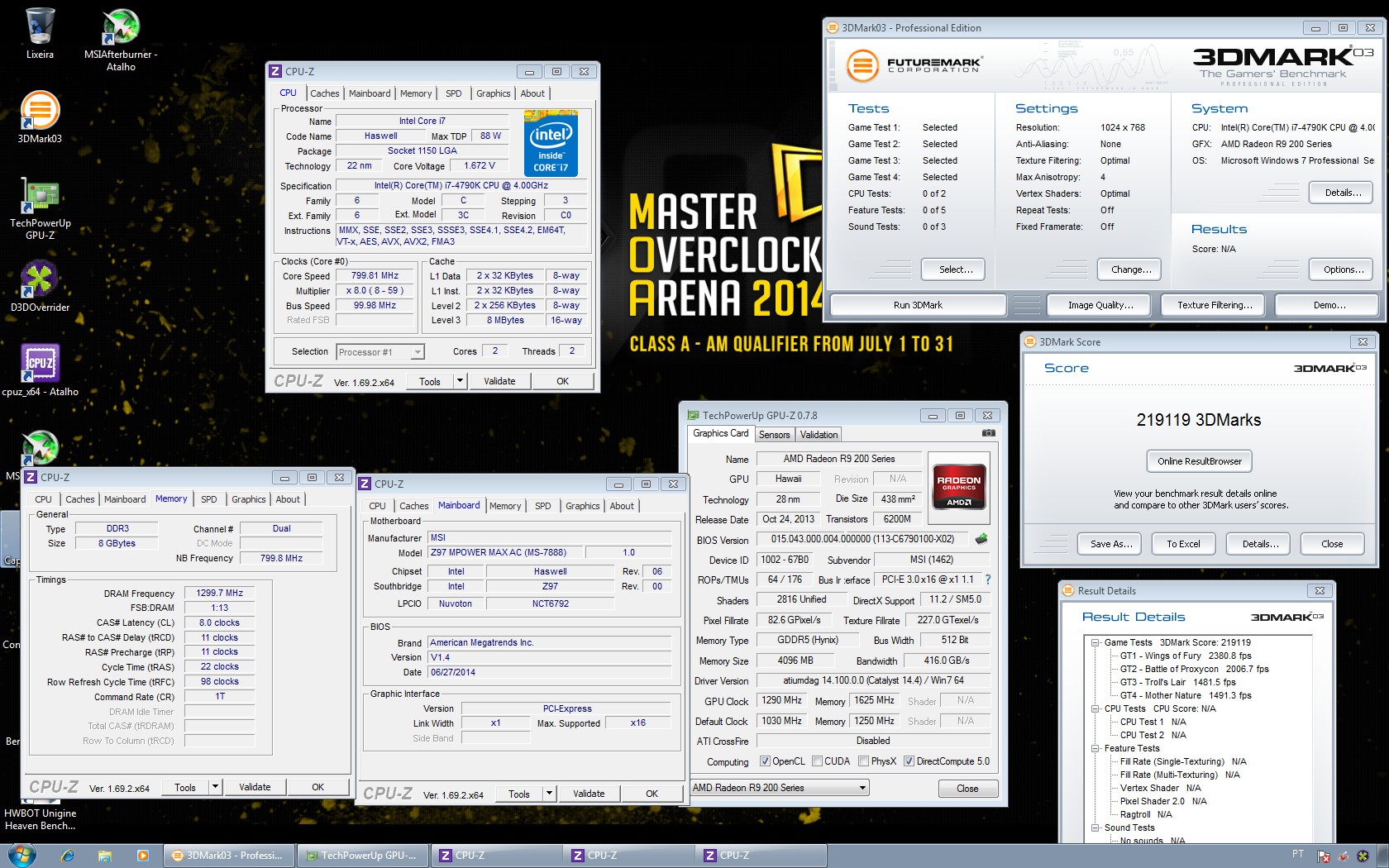Collapse the Sound Tests tree node
The image size is (1389, 868).
(x=1095, y=827)
